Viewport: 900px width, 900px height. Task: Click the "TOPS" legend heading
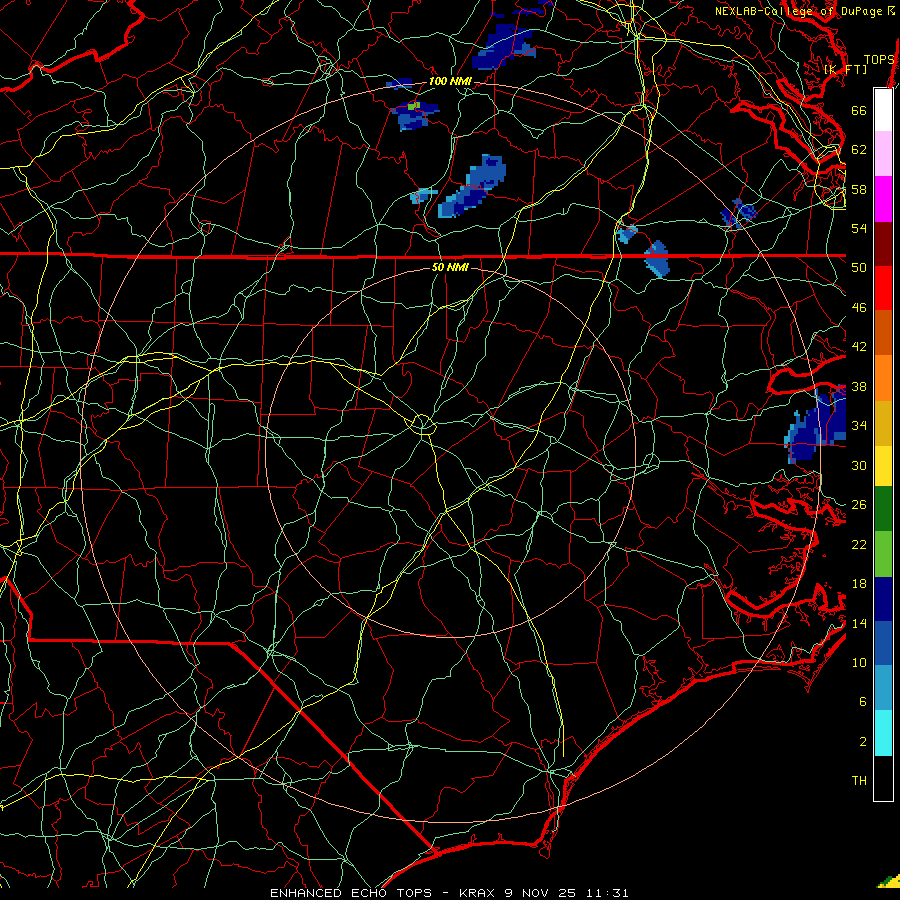[x=879, y=60]
